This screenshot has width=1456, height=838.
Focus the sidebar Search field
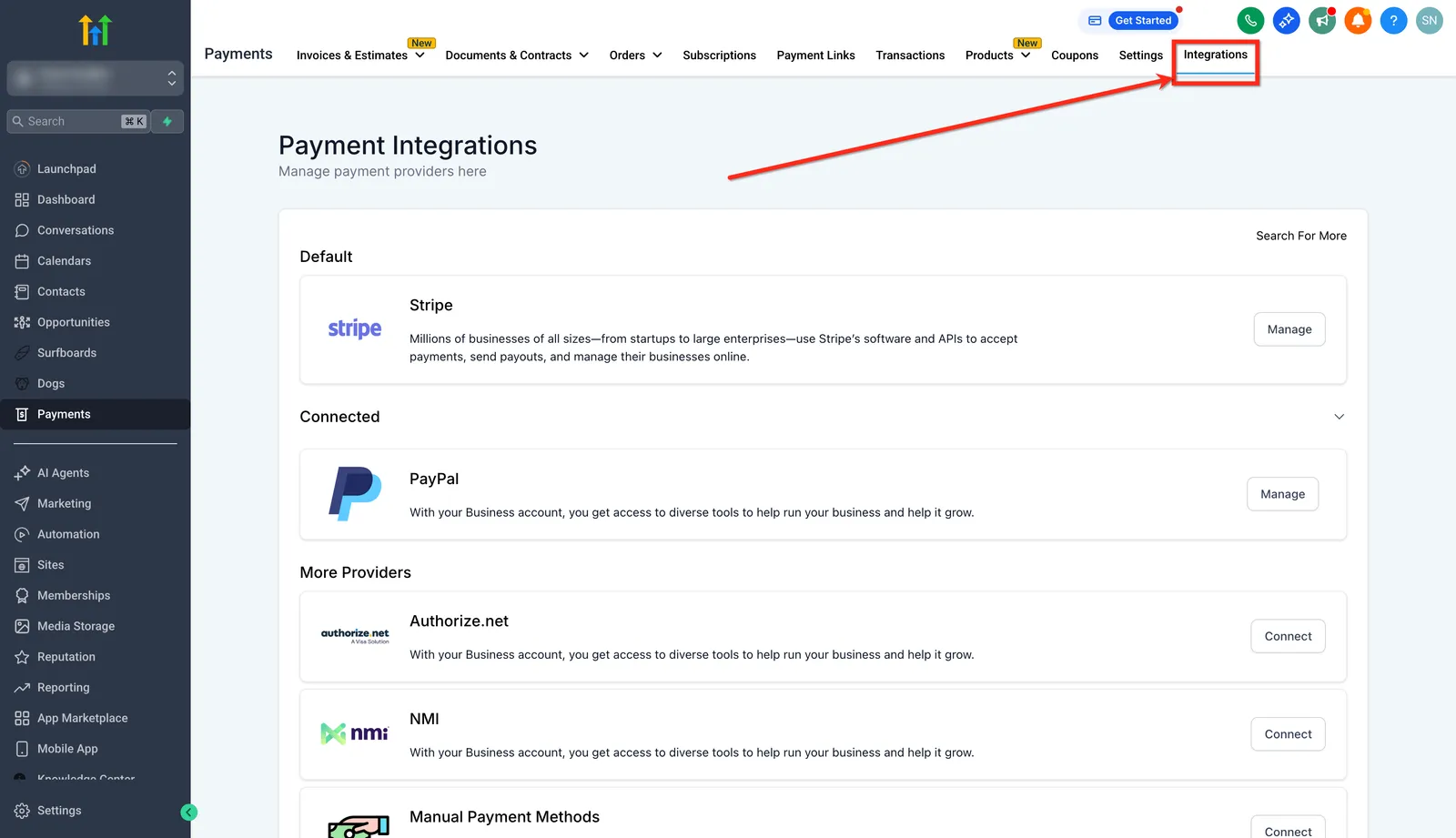click(78, 122)
